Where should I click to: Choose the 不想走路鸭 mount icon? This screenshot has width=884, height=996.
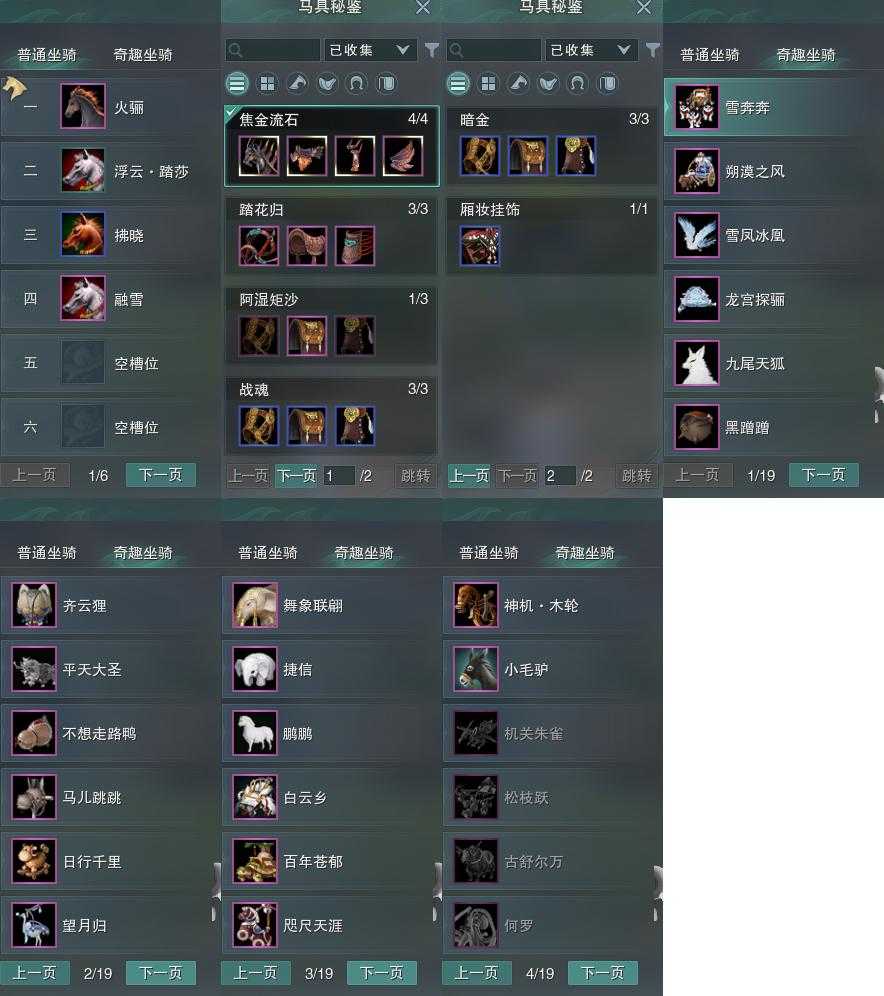tap(34, 733)
